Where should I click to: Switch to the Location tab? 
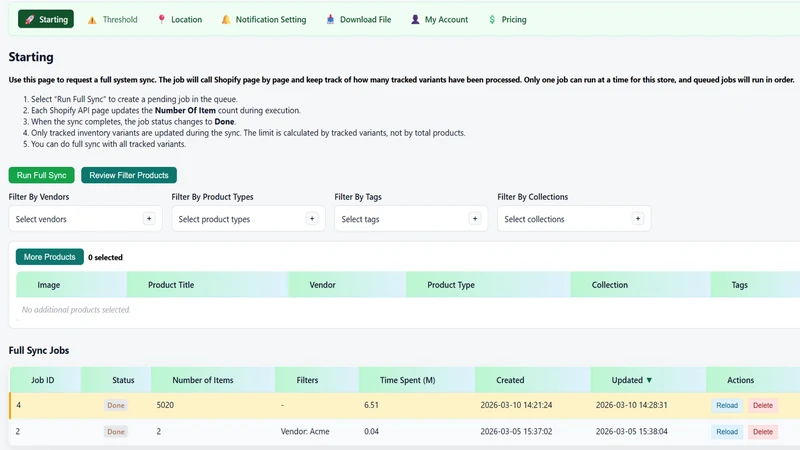point(180,19)
